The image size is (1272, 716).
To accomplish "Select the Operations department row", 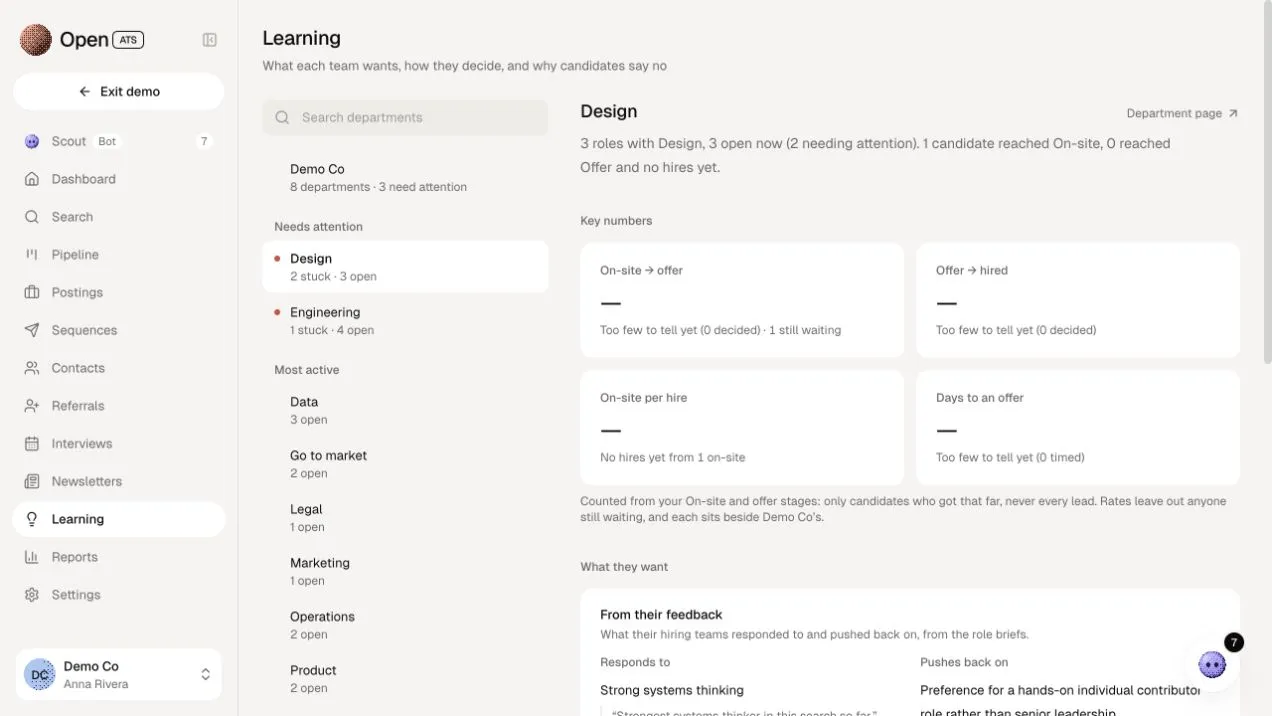I will [x=405, y=625].
